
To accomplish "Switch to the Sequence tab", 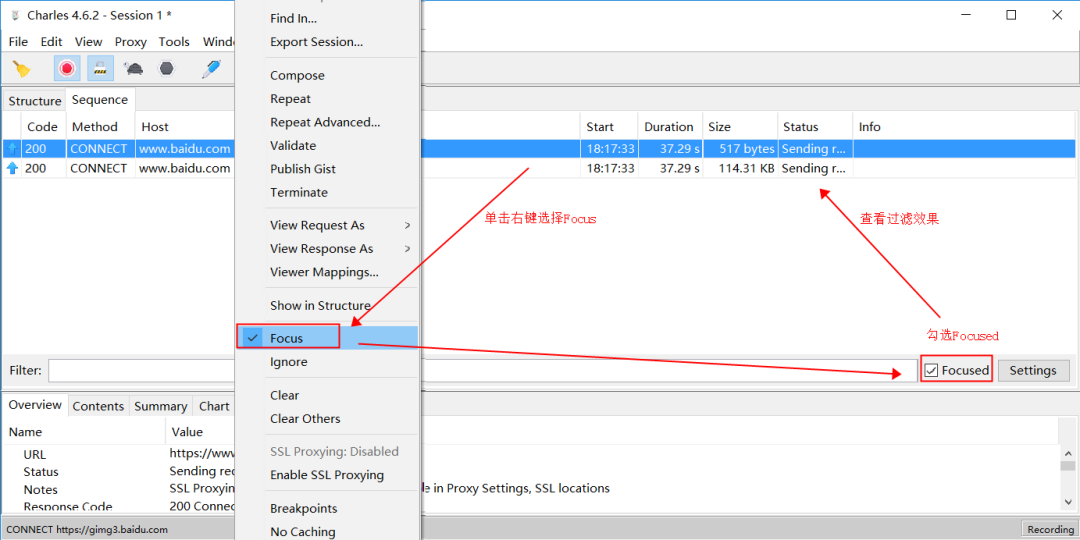I will [x=100, y=100].
